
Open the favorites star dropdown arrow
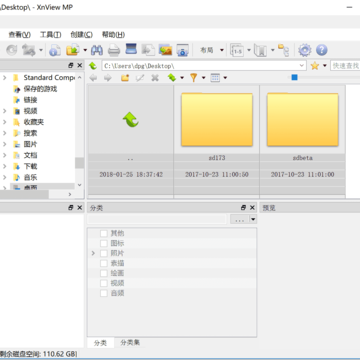point(325,66)
